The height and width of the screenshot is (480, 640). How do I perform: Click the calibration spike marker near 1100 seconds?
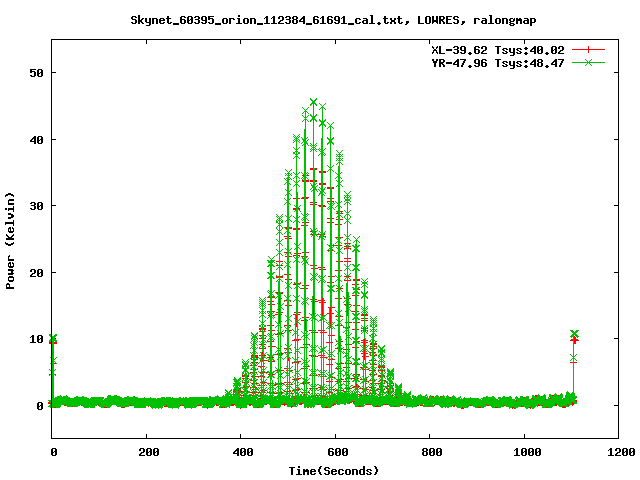[574, 334]
